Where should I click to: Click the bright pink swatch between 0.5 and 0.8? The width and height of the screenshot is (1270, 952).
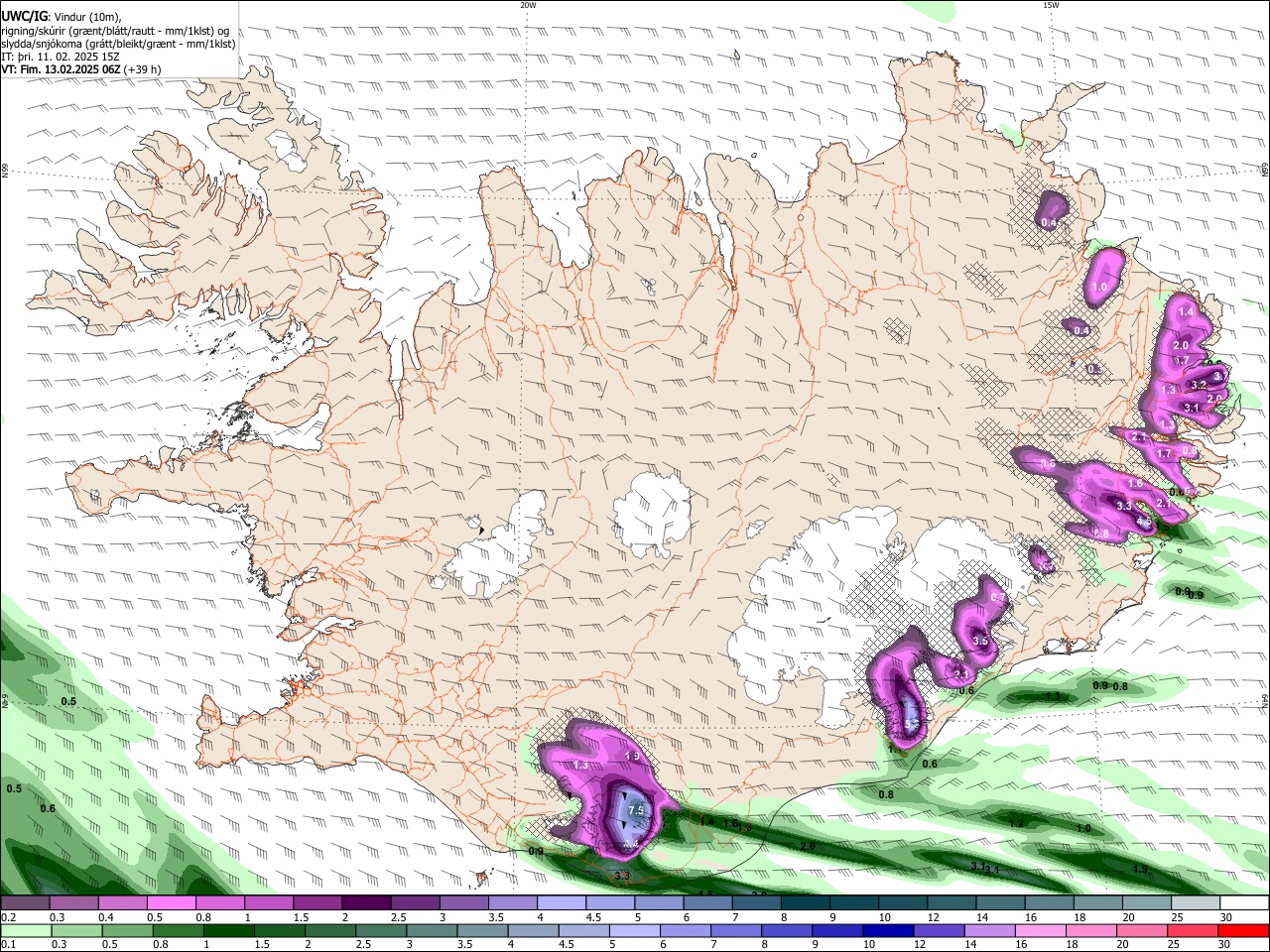point(171,902)
